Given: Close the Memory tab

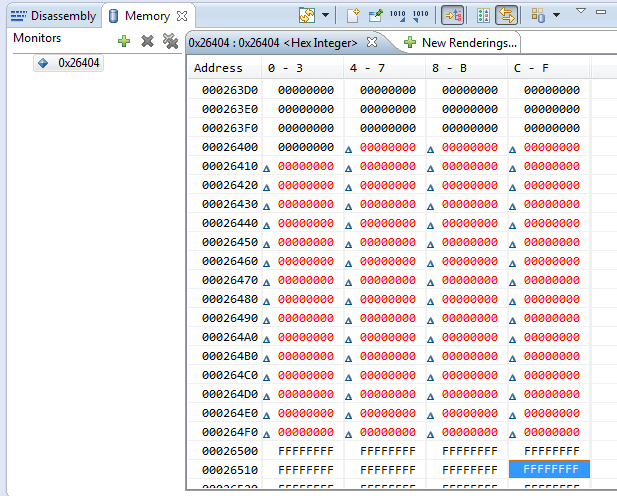Looking at the screenshot, I should pyautogui.click(x=182, y=16).
